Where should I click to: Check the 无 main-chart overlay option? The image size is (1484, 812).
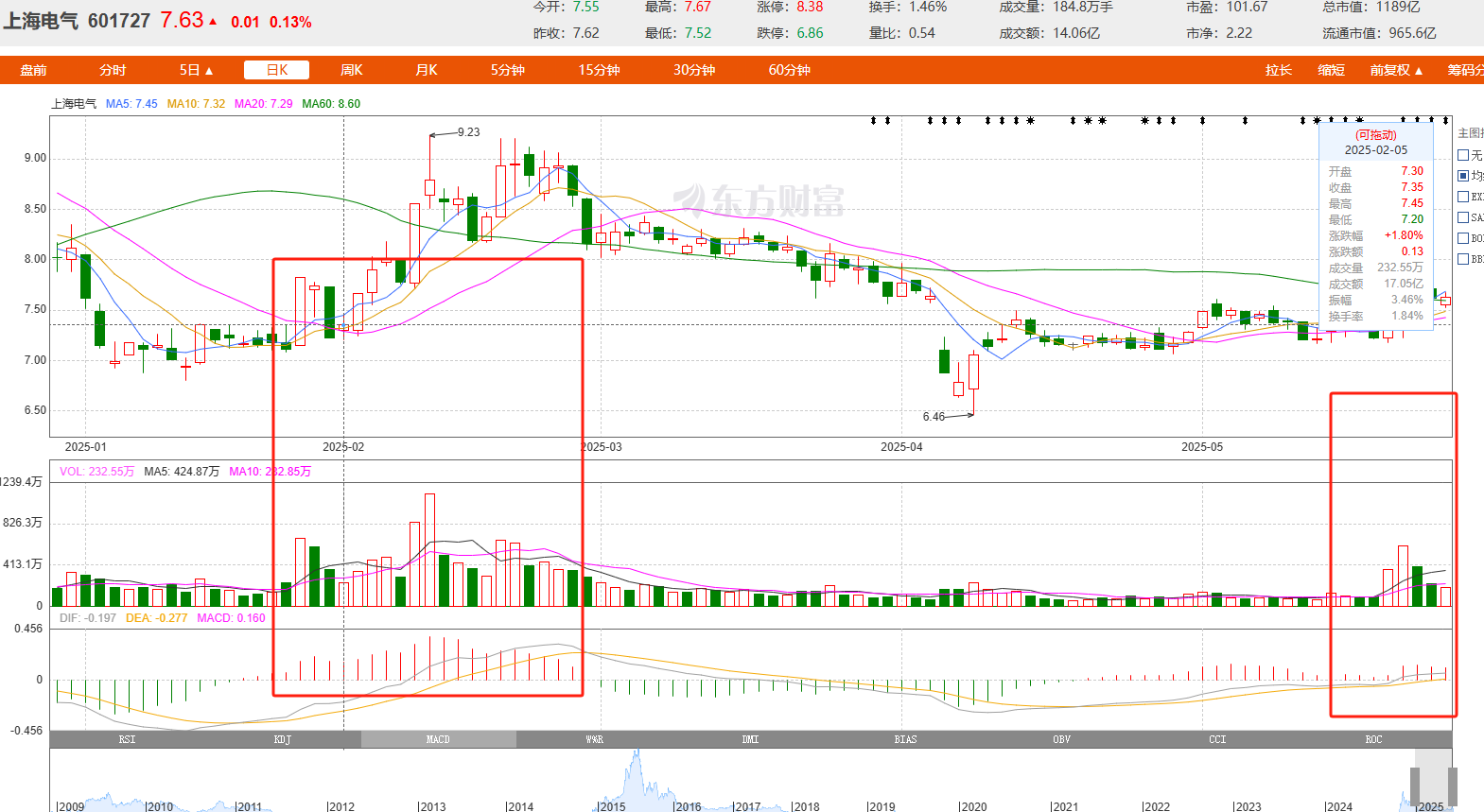click(x=1463, y=155)
